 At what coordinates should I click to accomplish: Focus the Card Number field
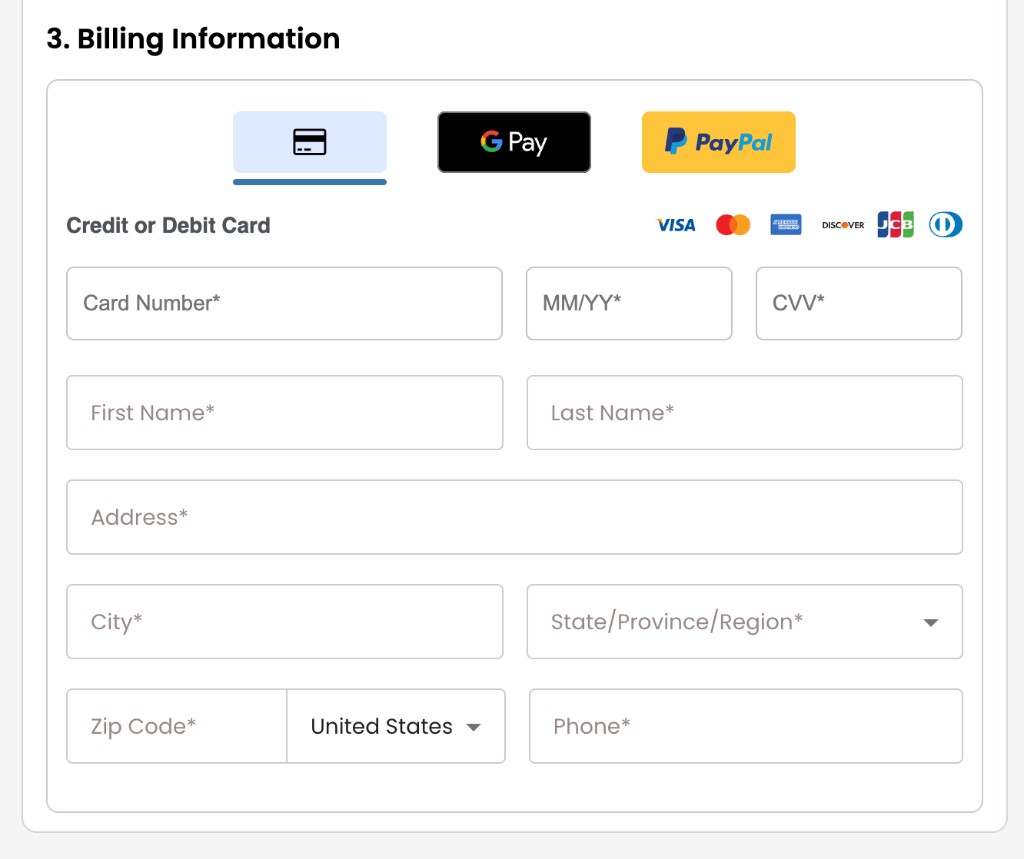coord(284,303)
